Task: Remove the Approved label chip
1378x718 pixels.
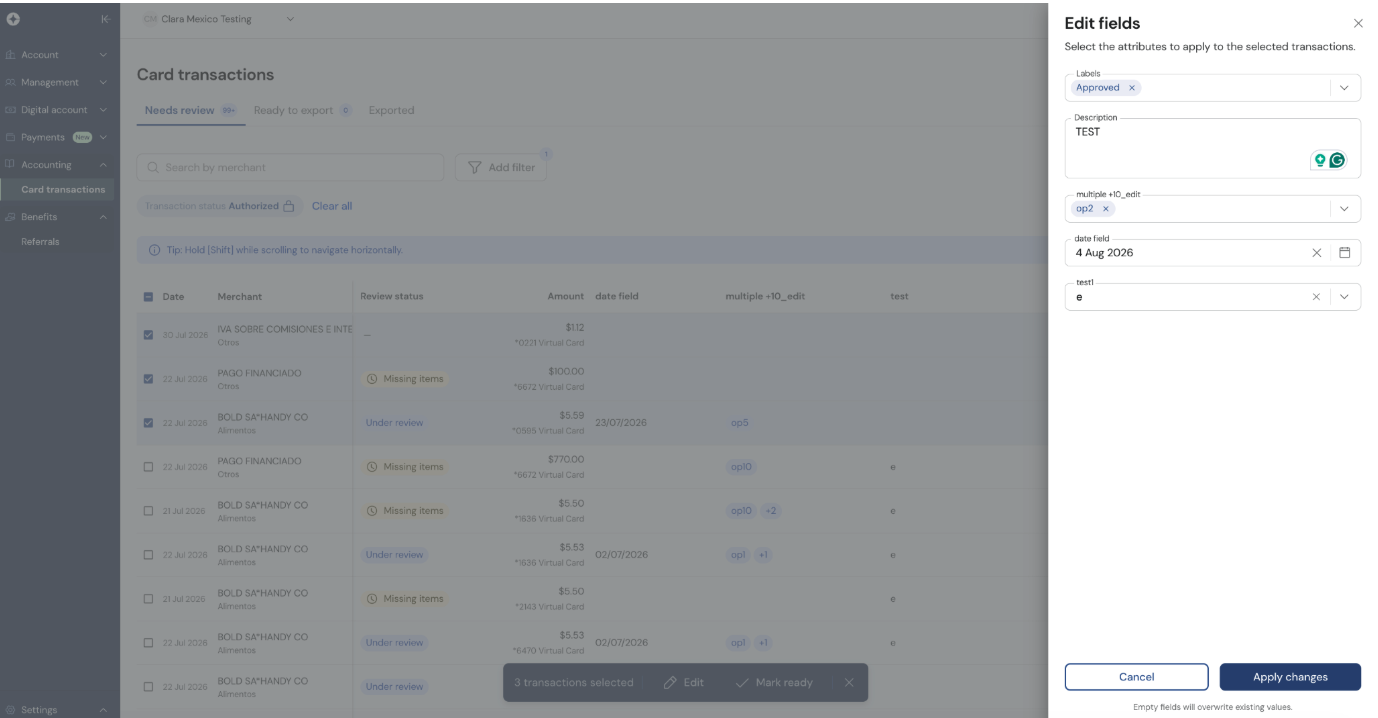Action: point(1132,88)
